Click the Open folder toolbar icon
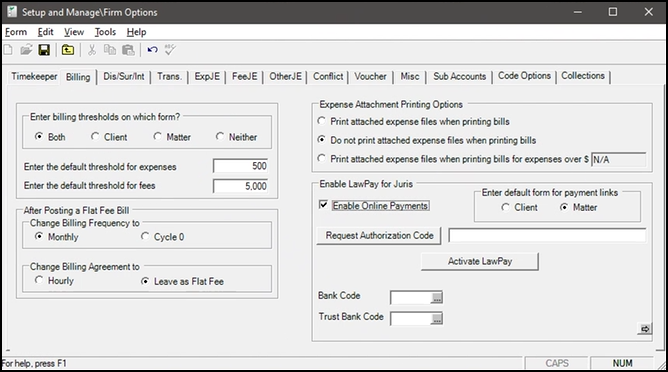Screen dimensions: 668x372 (26, 50)
